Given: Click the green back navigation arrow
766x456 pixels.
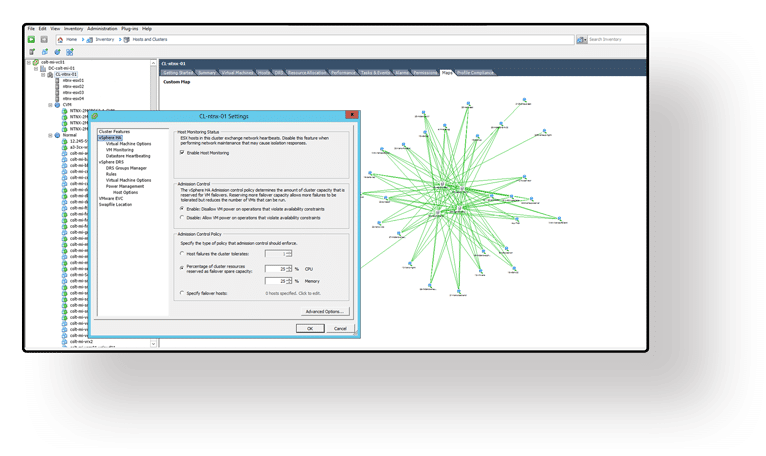Looking at the screenshot, I should [32, 39].
